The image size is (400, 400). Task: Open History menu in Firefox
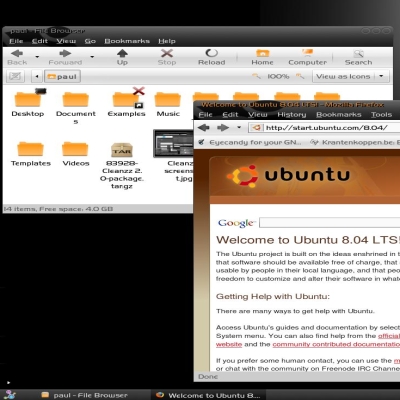pyautogui.click(x=292, y=115)
